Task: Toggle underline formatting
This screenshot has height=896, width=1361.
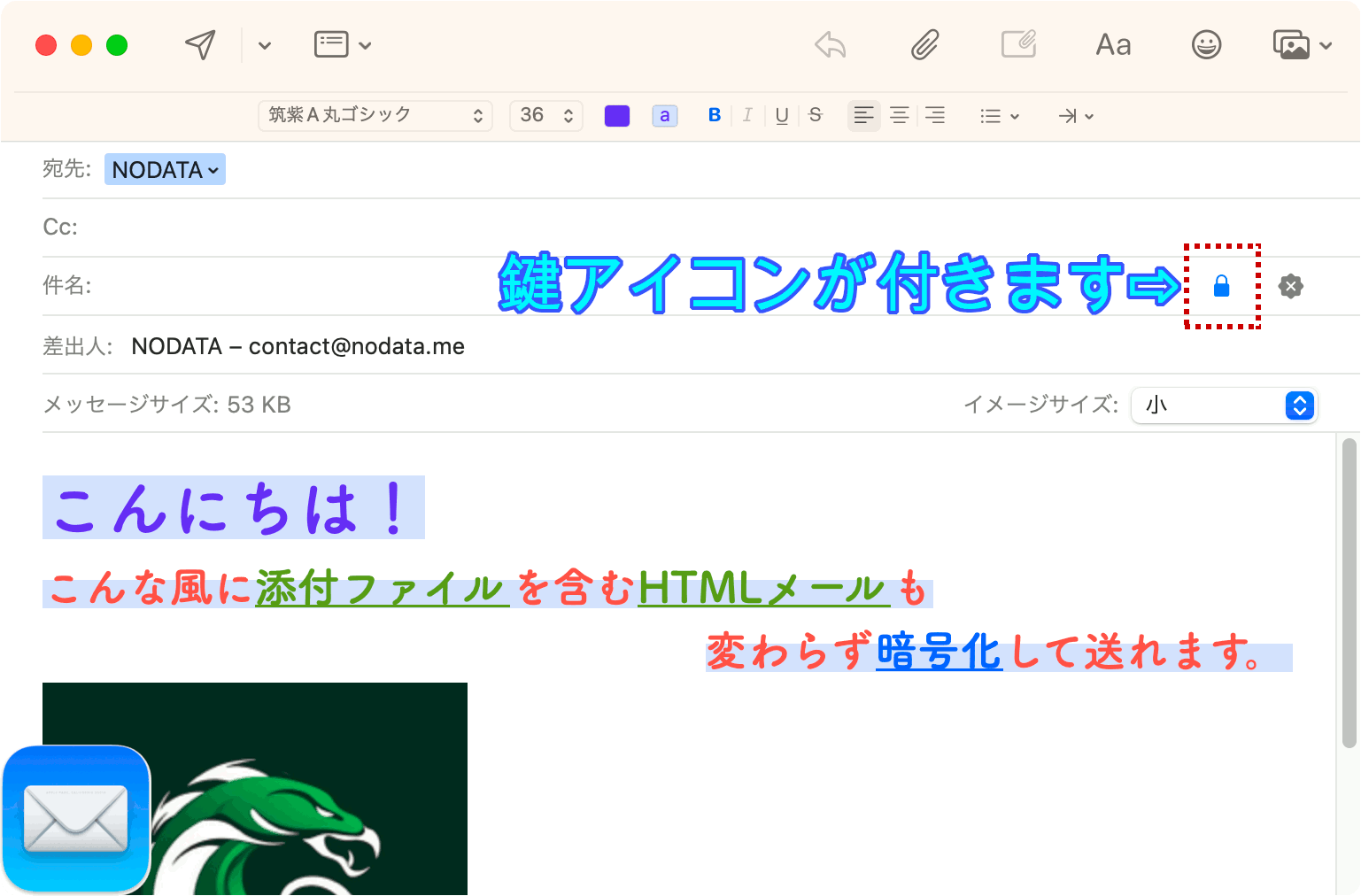Action: click(781, 115)
